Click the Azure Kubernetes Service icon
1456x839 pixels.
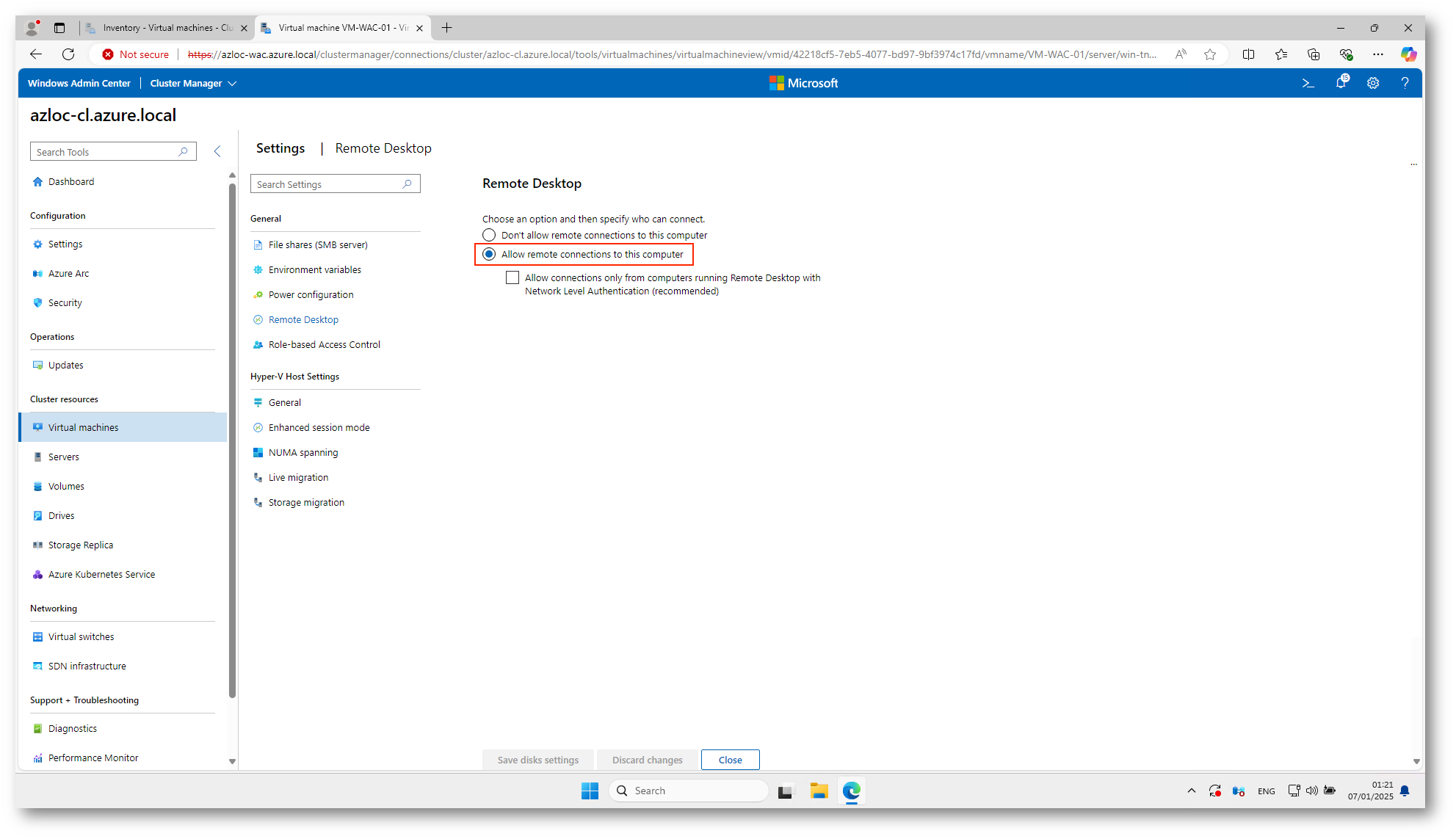click(x=37, y=574)
